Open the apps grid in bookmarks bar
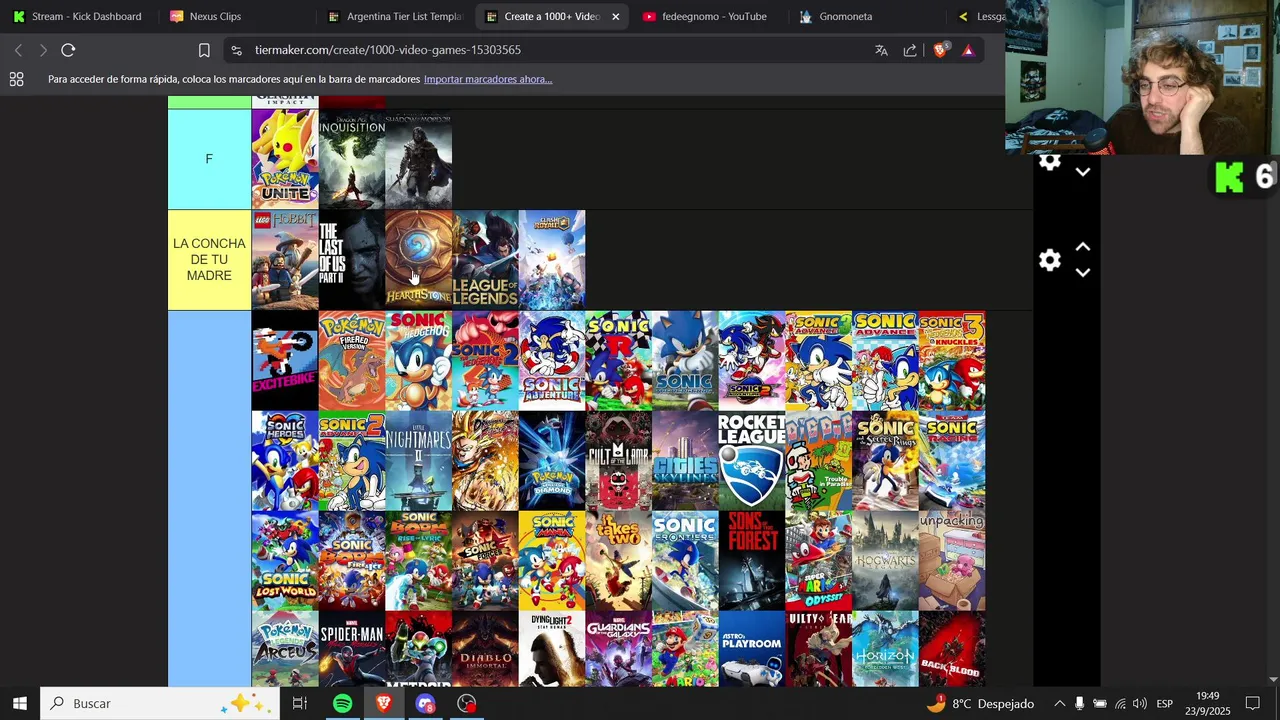The width and height of the screenshot is (1280, 720). coord(17,79)
